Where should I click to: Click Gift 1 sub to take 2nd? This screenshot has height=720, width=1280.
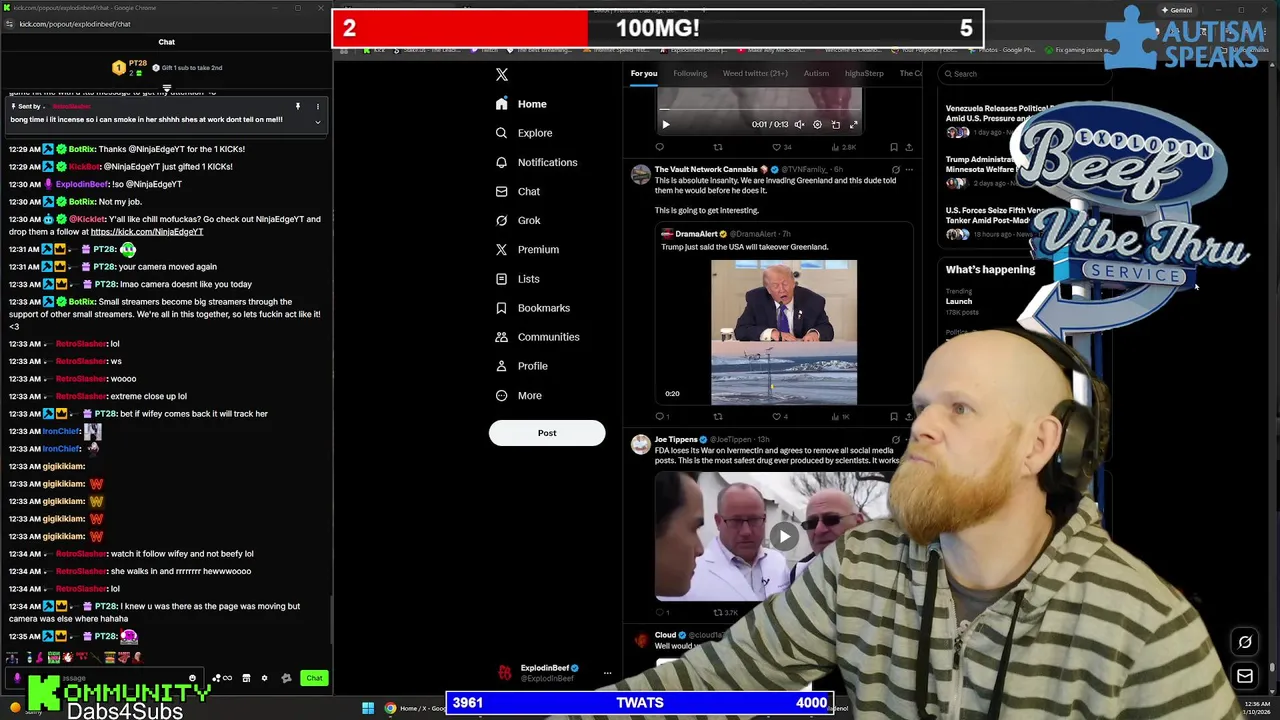click(x=188, y=68)
